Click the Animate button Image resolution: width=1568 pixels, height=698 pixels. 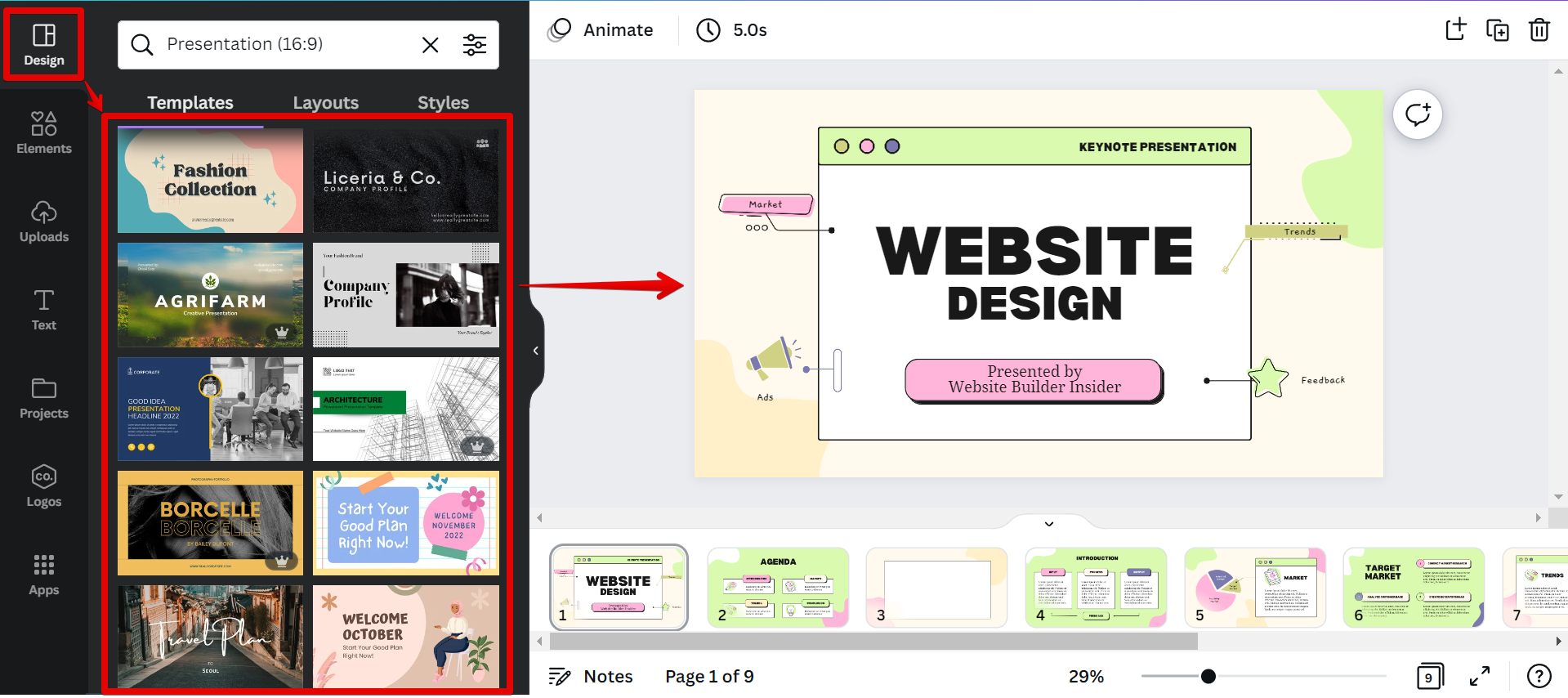pos(601,30)
